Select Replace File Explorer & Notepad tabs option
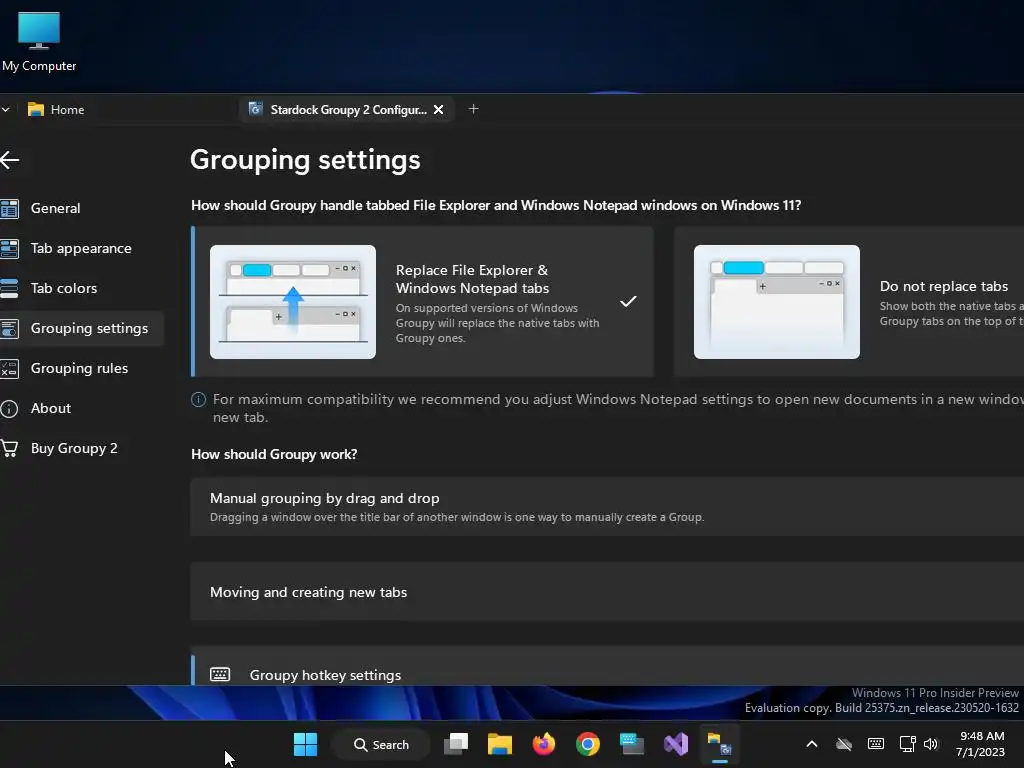This screenshot has width=1024, height=768. point(423,302)
